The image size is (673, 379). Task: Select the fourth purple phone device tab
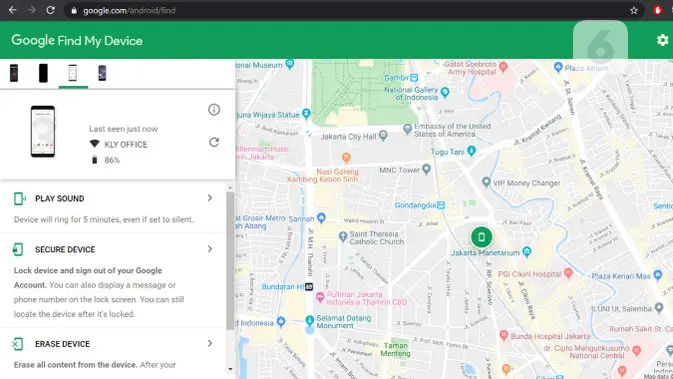[x=102, y=73]
